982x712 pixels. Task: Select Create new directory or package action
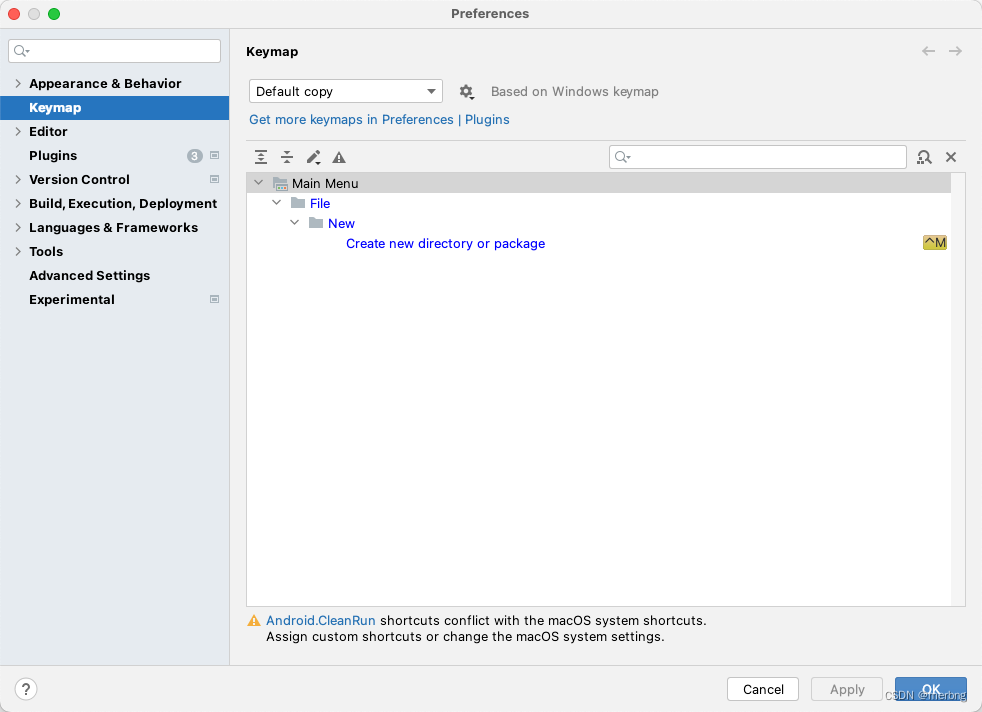(445, 244)
